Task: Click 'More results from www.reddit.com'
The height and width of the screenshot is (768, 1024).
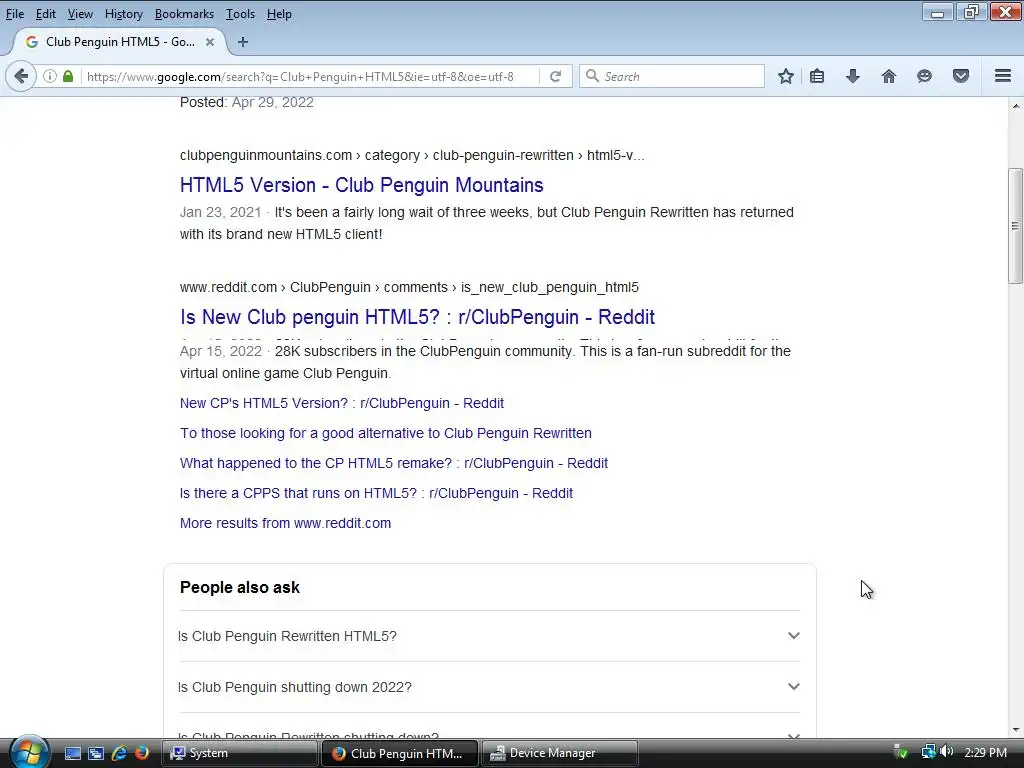Action: click(285, 523)
